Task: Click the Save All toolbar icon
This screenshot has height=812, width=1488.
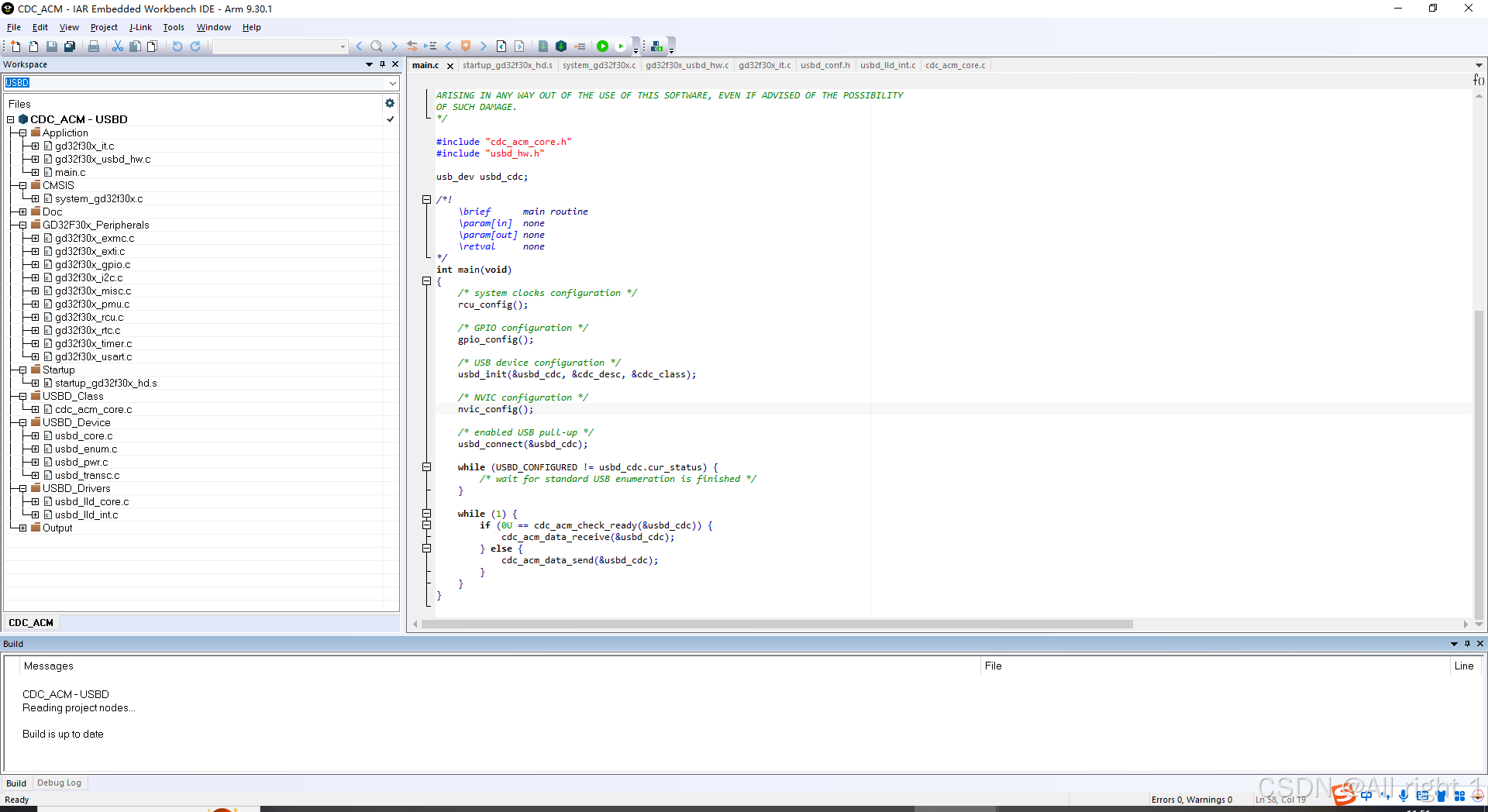Action: click(x=70, y=46)
